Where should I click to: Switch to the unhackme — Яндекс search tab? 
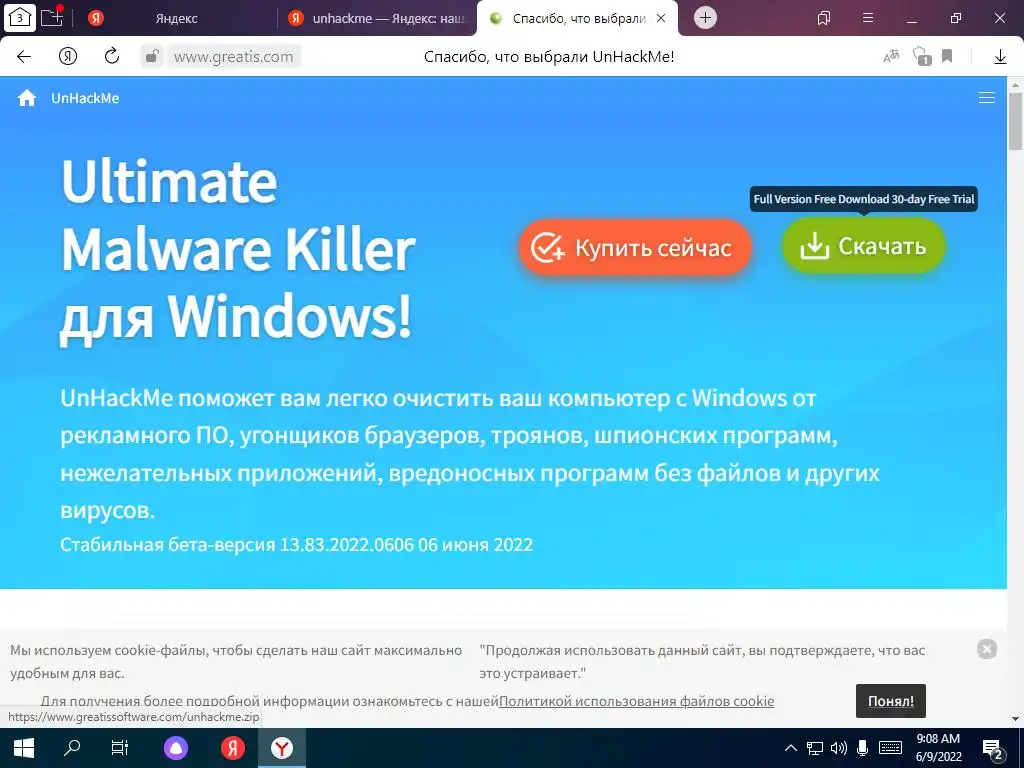[377, 18]
